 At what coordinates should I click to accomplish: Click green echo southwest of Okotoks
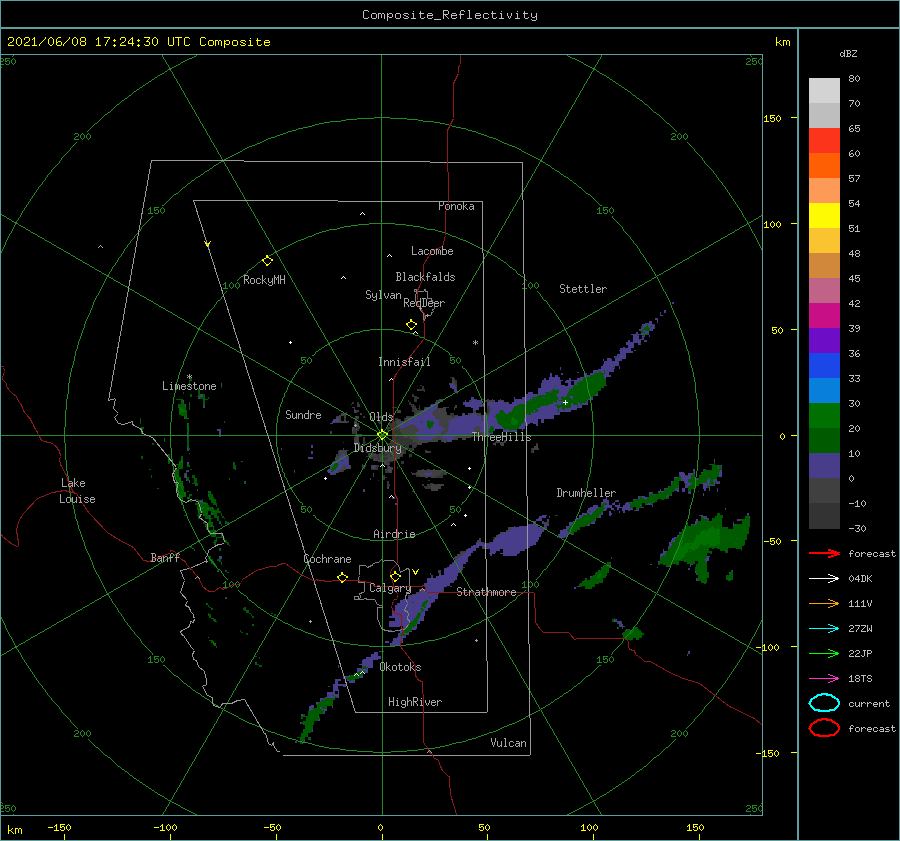315,716
